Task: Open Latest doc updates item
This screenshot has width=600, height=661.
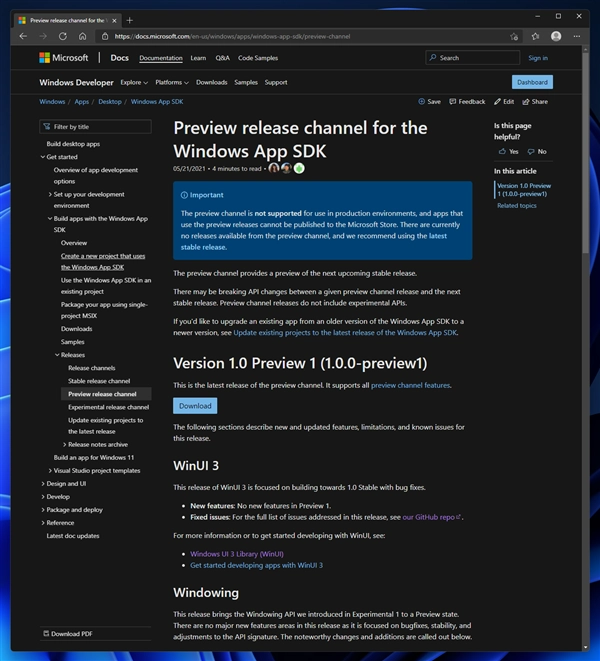Action: point(73,536)
